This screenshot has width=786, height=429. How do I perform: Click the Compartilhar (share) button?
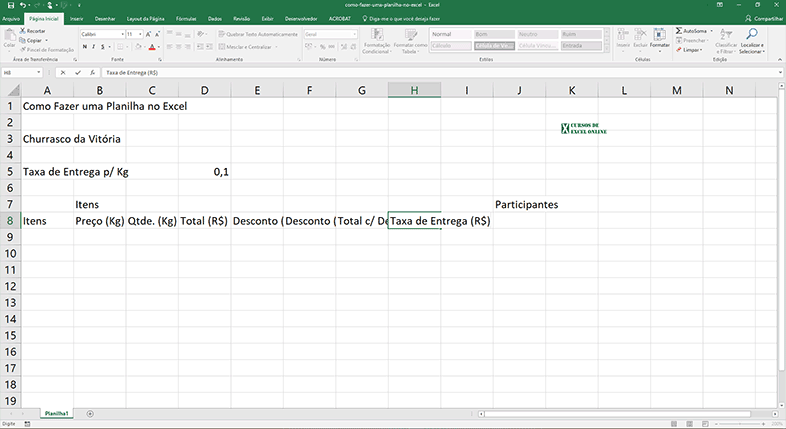coord(764,19)
